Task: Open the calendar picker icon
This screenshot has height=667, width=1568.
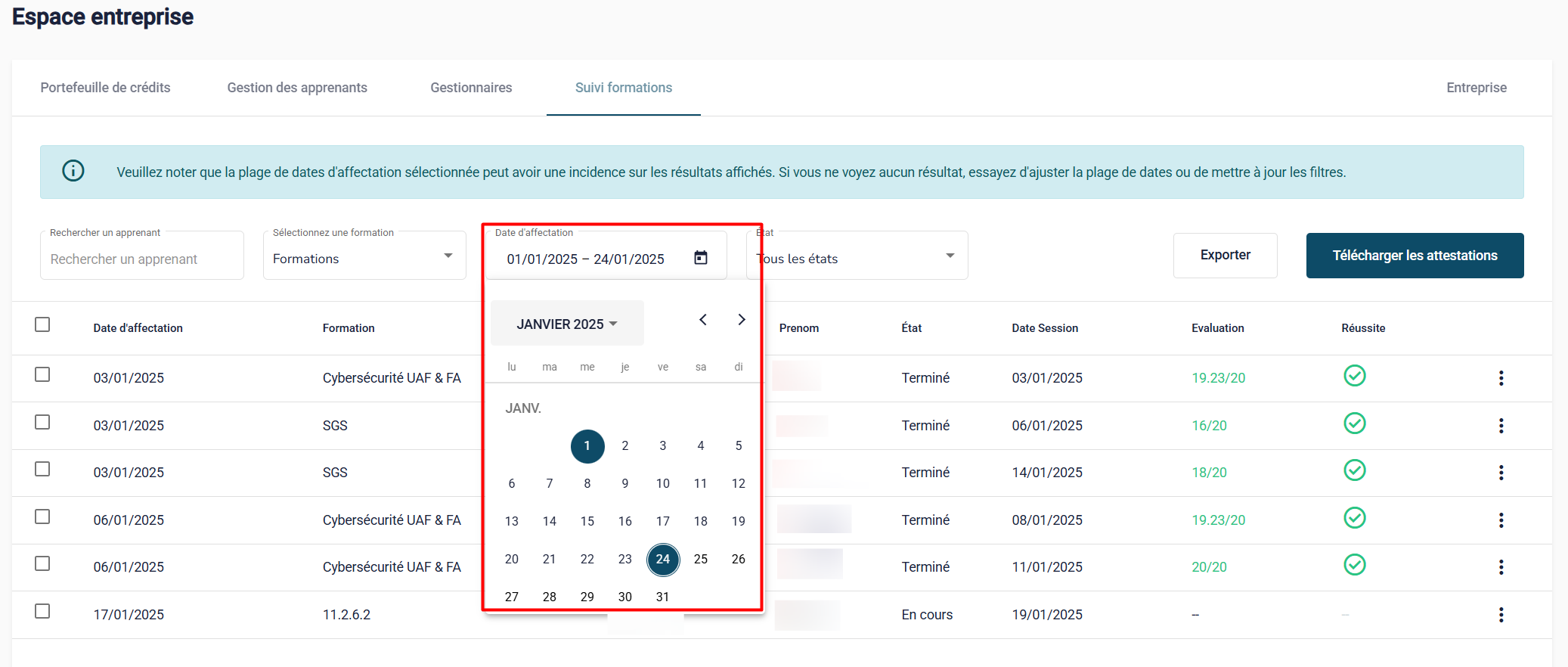Action: point(701,258)
